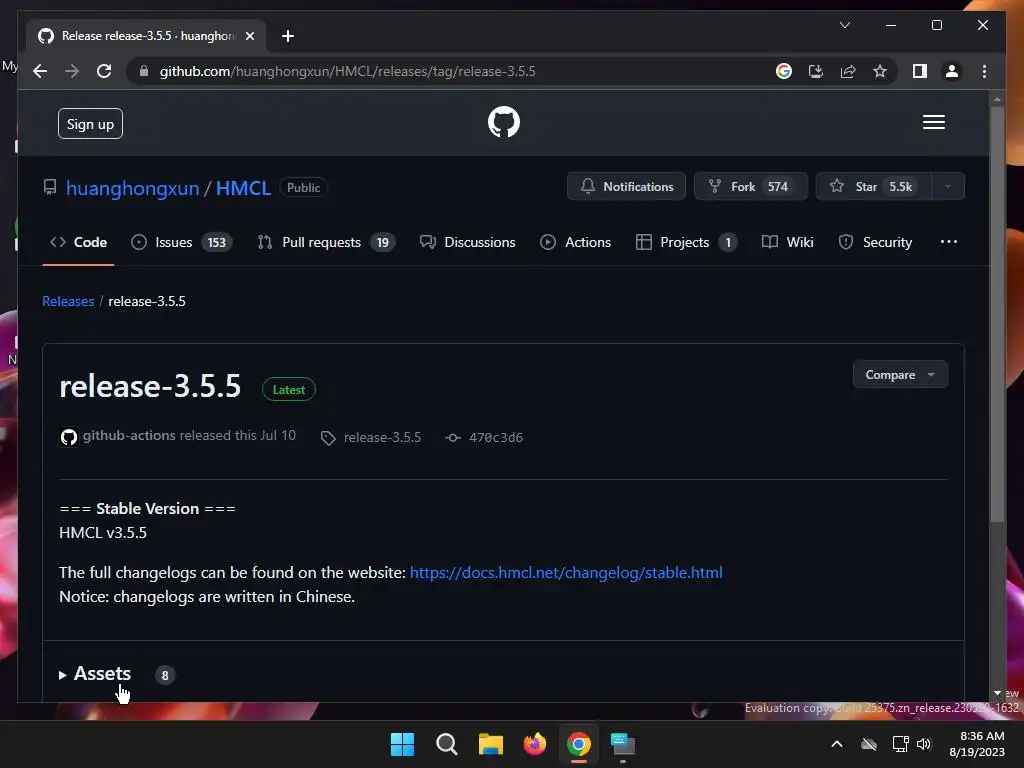1024x768 pixels.
Task: Open release-3.5.5 tag link
Action: pos(382,438)
